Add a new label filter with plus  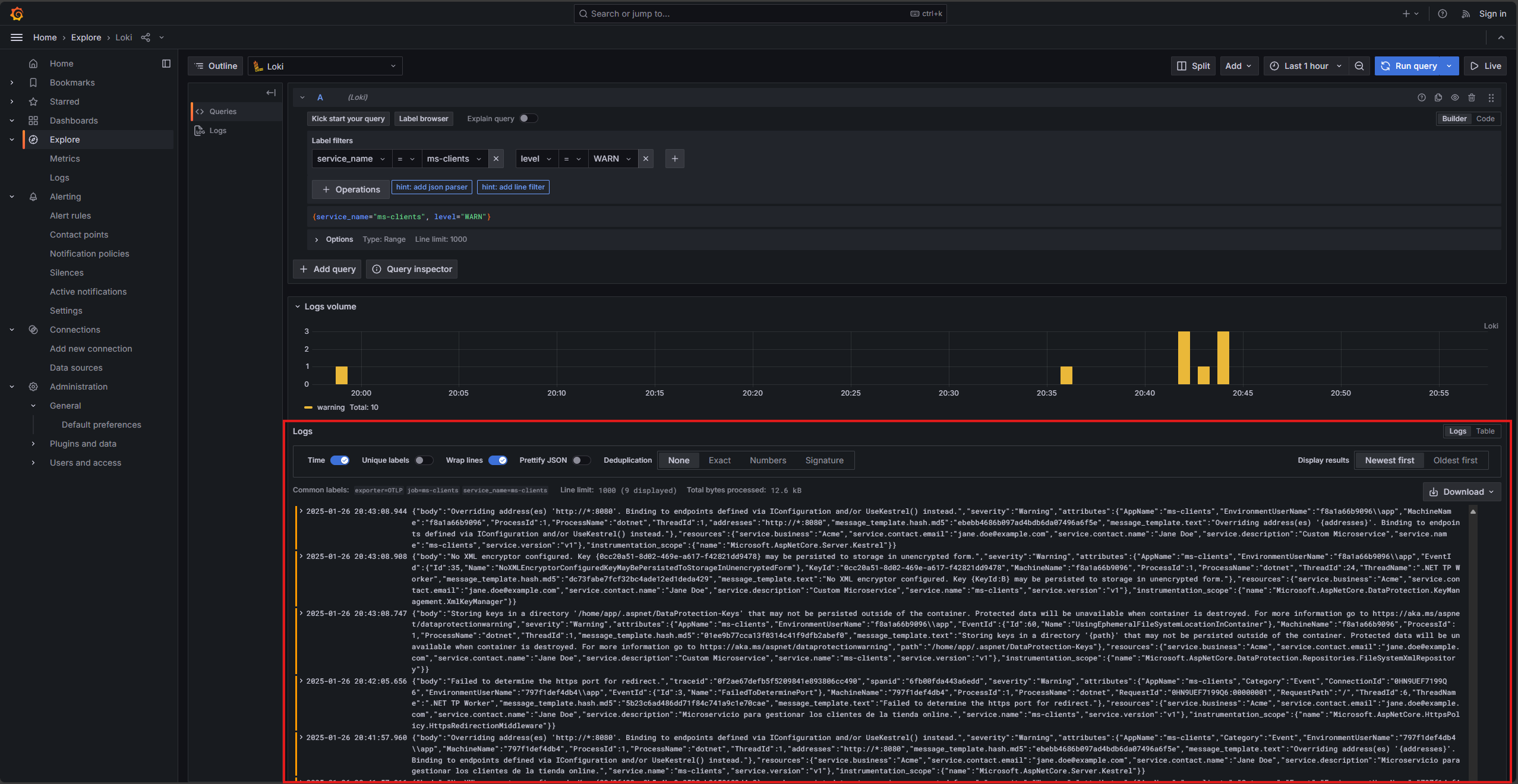674,159
